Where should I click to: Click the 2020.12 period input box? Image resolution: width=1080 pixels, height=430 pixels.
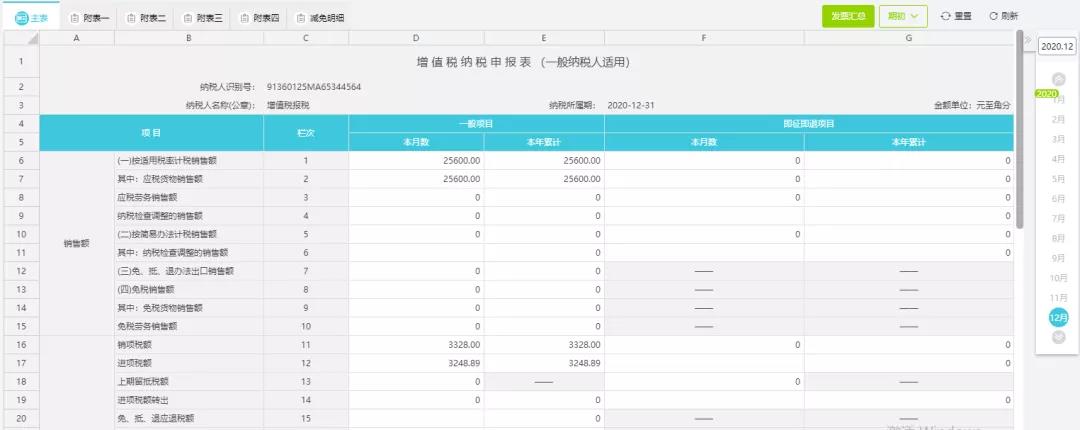pos(1056,46)
